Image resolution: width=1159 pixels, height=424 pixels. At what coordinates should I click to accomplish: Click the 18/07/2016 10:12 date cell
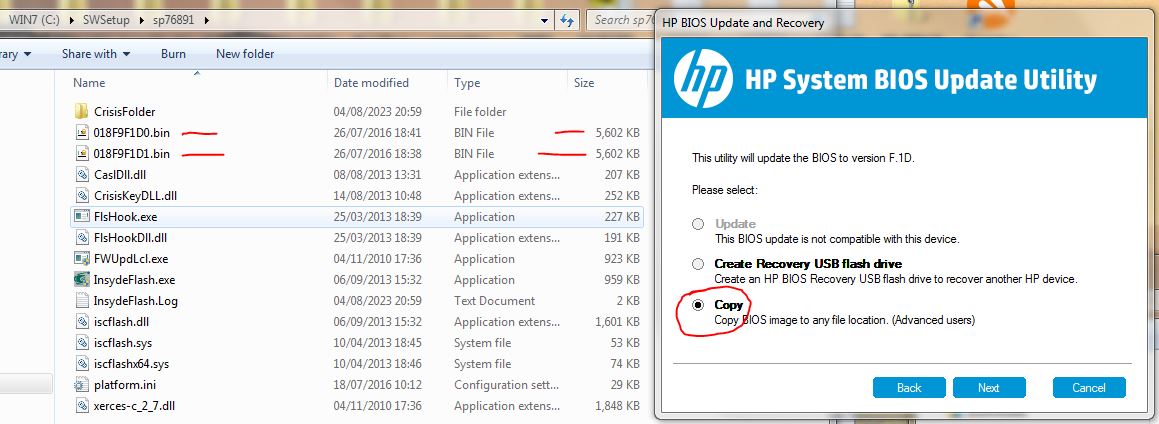point(377,385)
